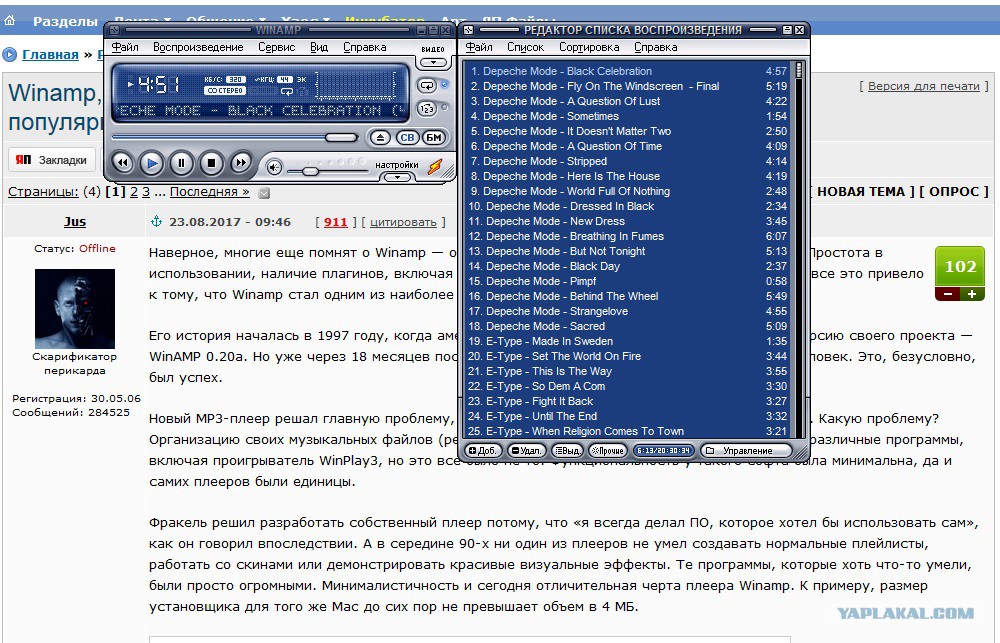Select 'E-Type - Until The End' track

[628, 416]
